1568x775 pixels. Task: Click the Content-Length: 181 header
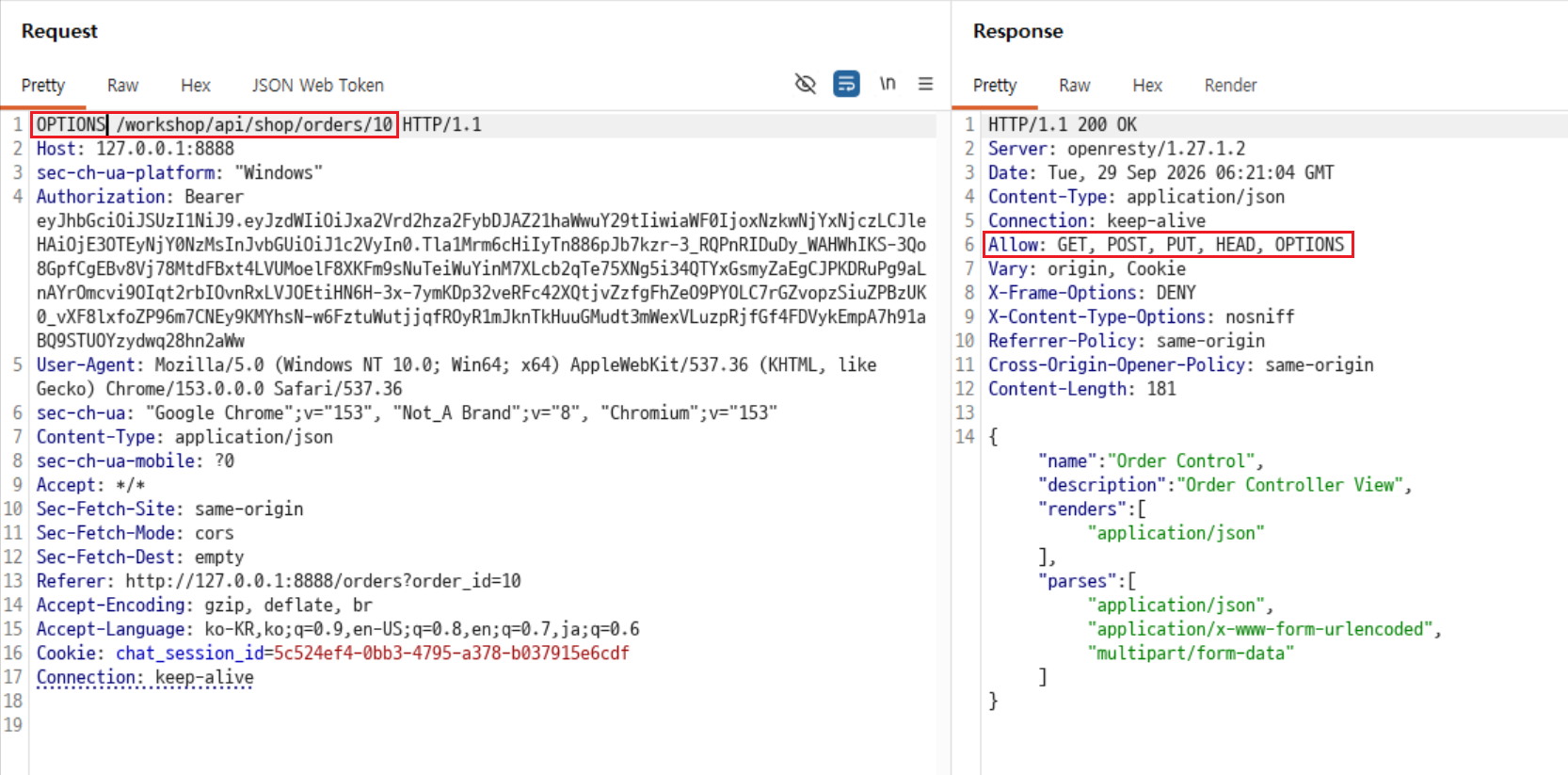tap(1082, 389)
